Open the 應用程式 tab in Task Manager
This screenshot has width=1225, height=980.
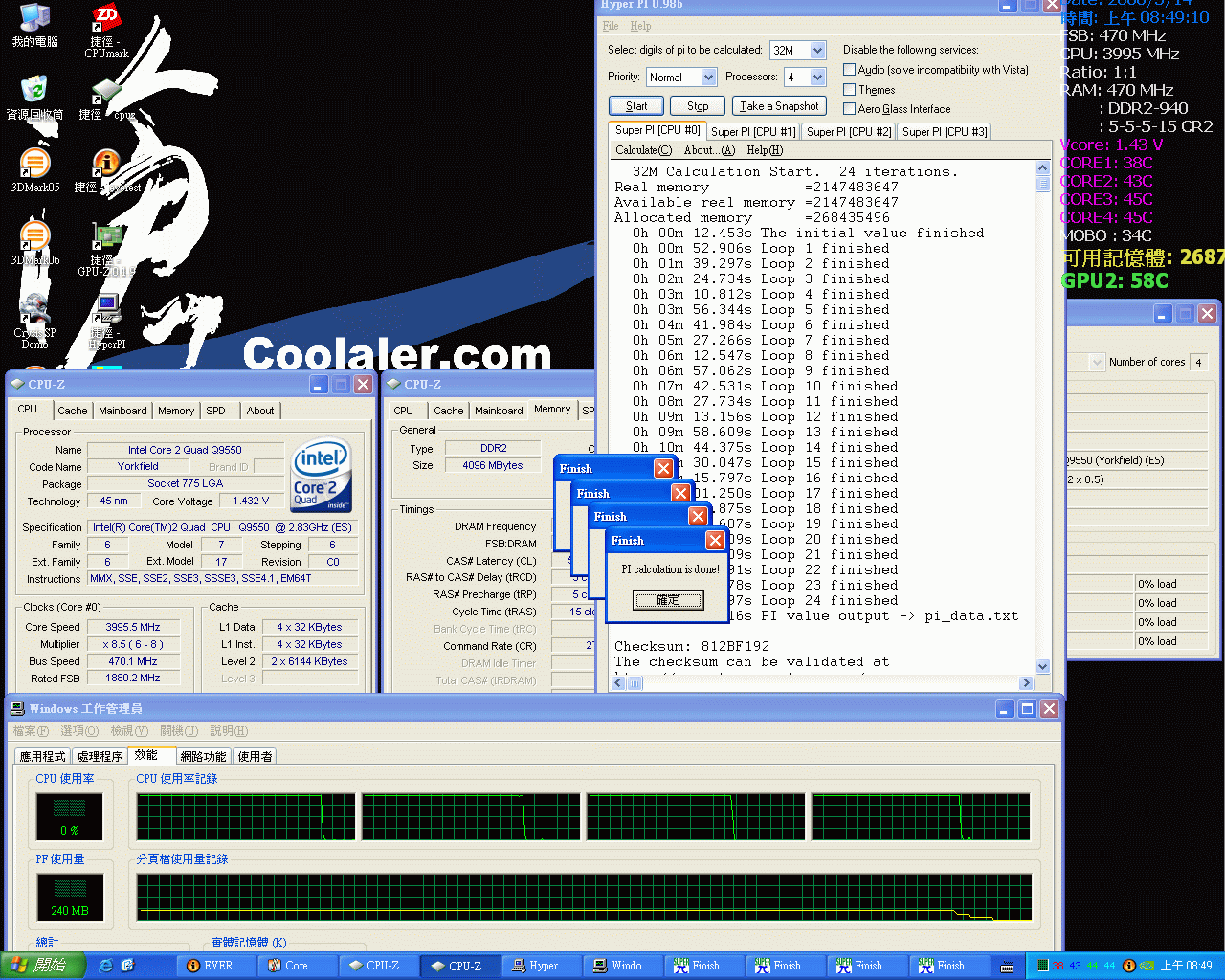click(x=43, y=756)
